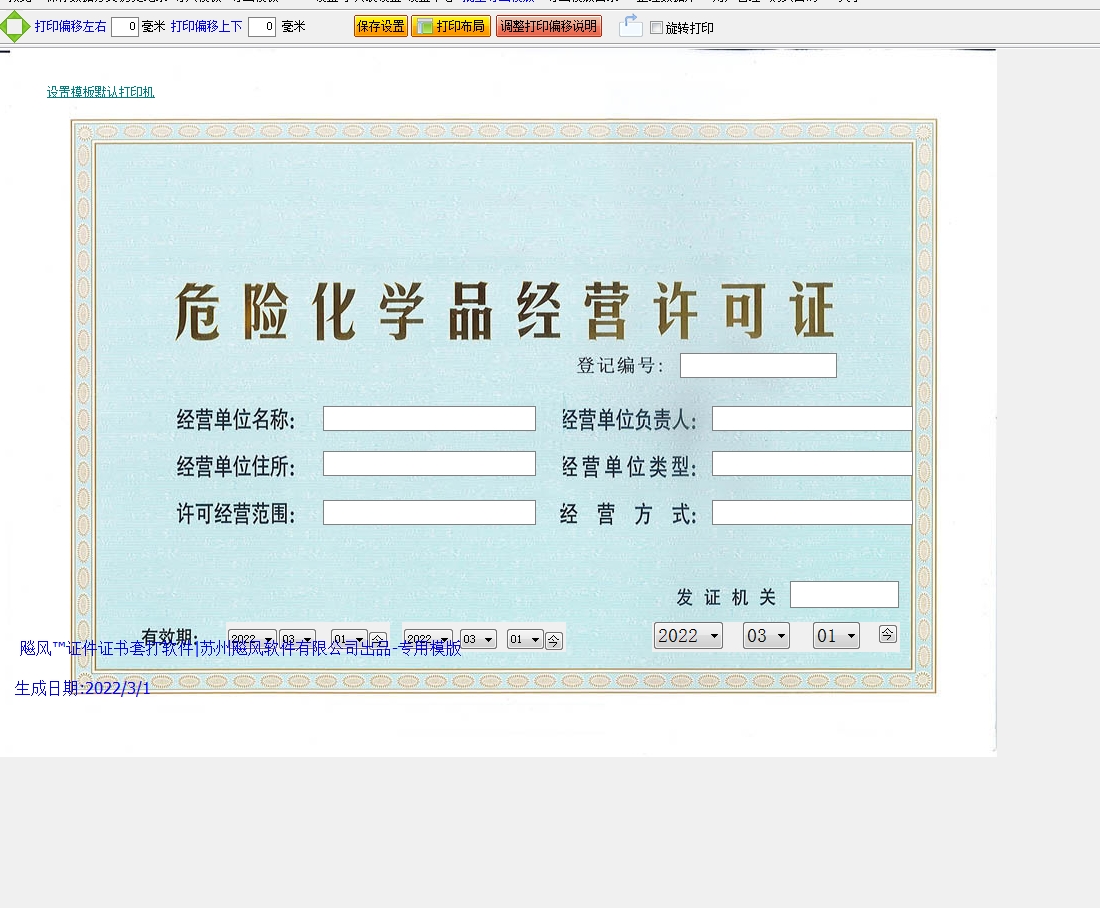
Task: Expand the issue date year 2022 dropdown
Action: (688, 636)
